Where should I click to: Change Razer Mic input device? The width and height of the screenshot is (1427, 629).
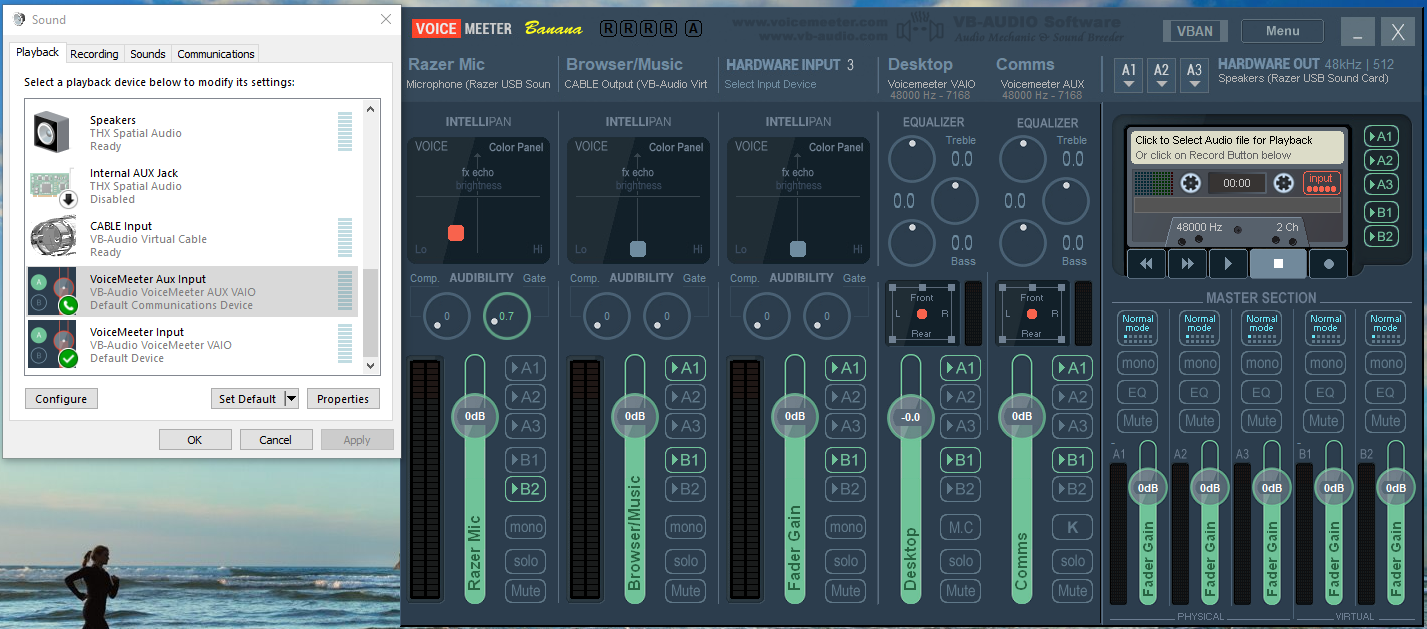(x=478, y=84)
